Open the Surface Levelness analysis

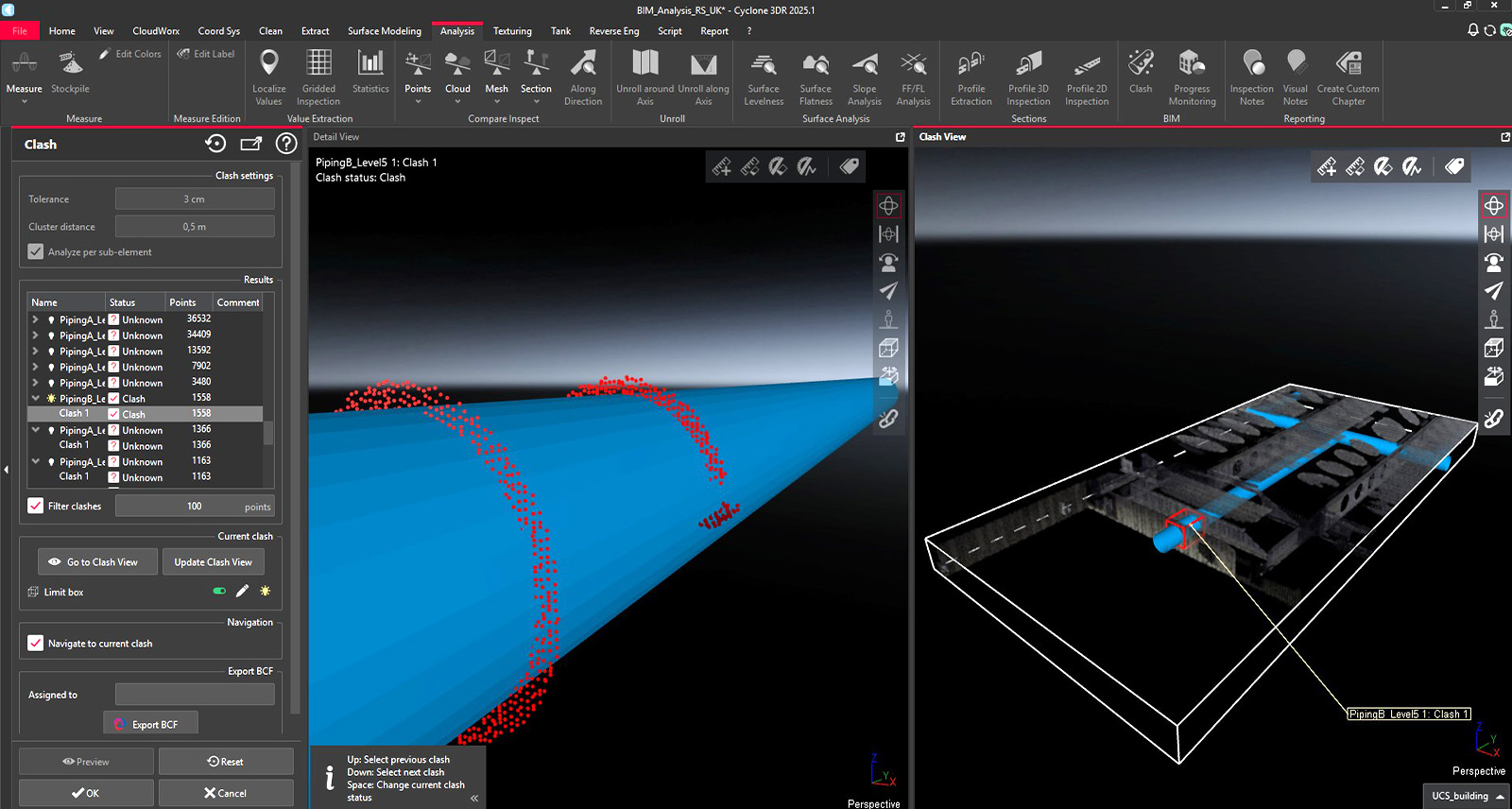pyautogui.click(x=764, y=77)
